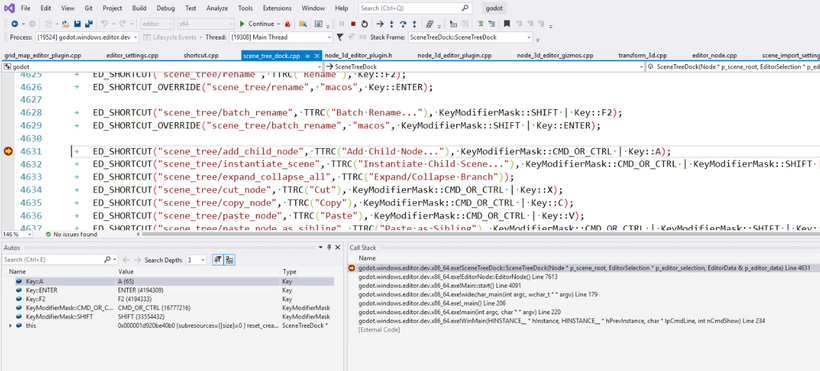The width and height of the screenshot is (820, 371).
Task: Click the Hot Reload flame icon
Action: pos(288,24)
